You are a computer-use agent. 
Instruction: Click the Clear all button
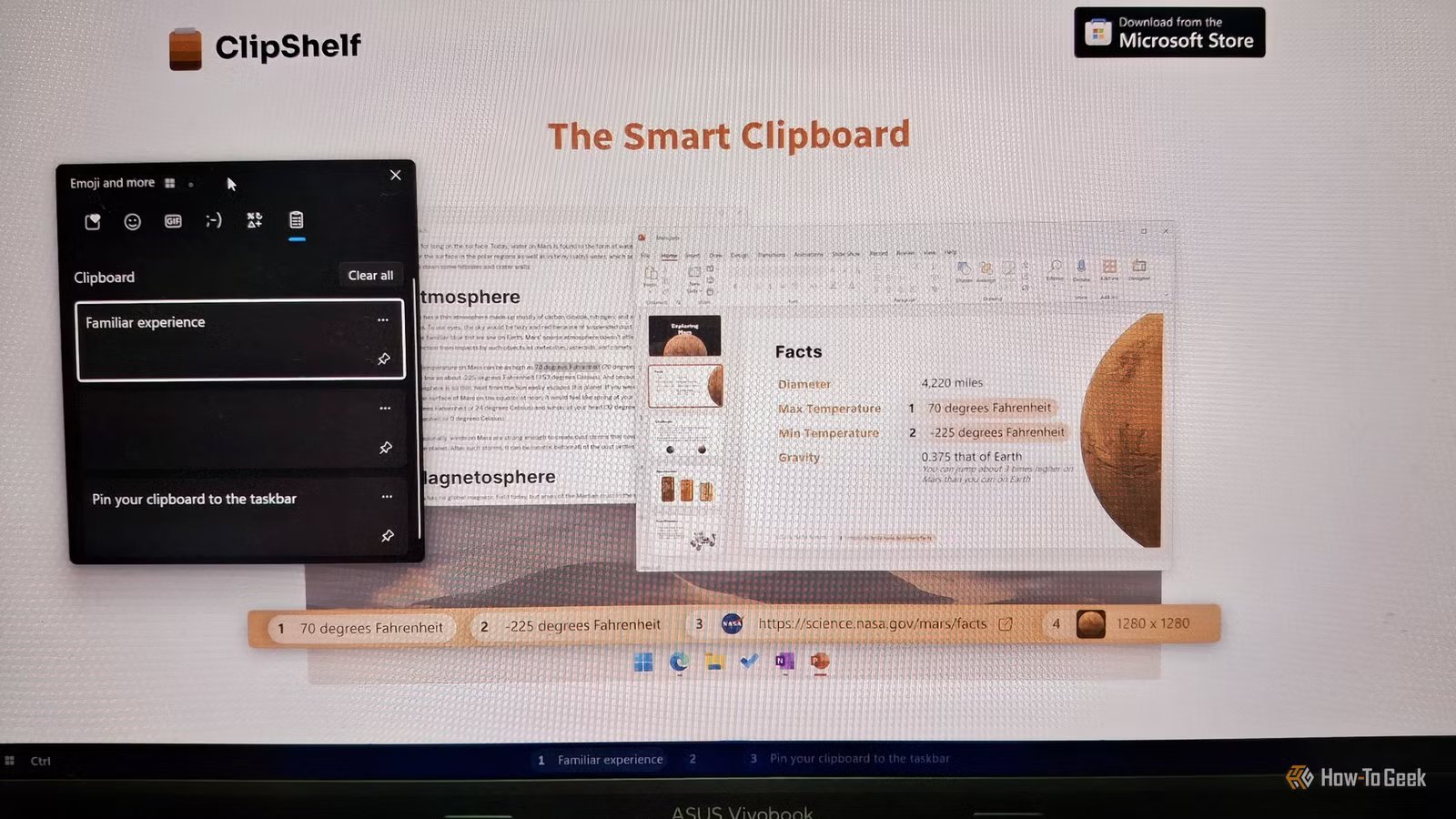click(x=370, y=275)
